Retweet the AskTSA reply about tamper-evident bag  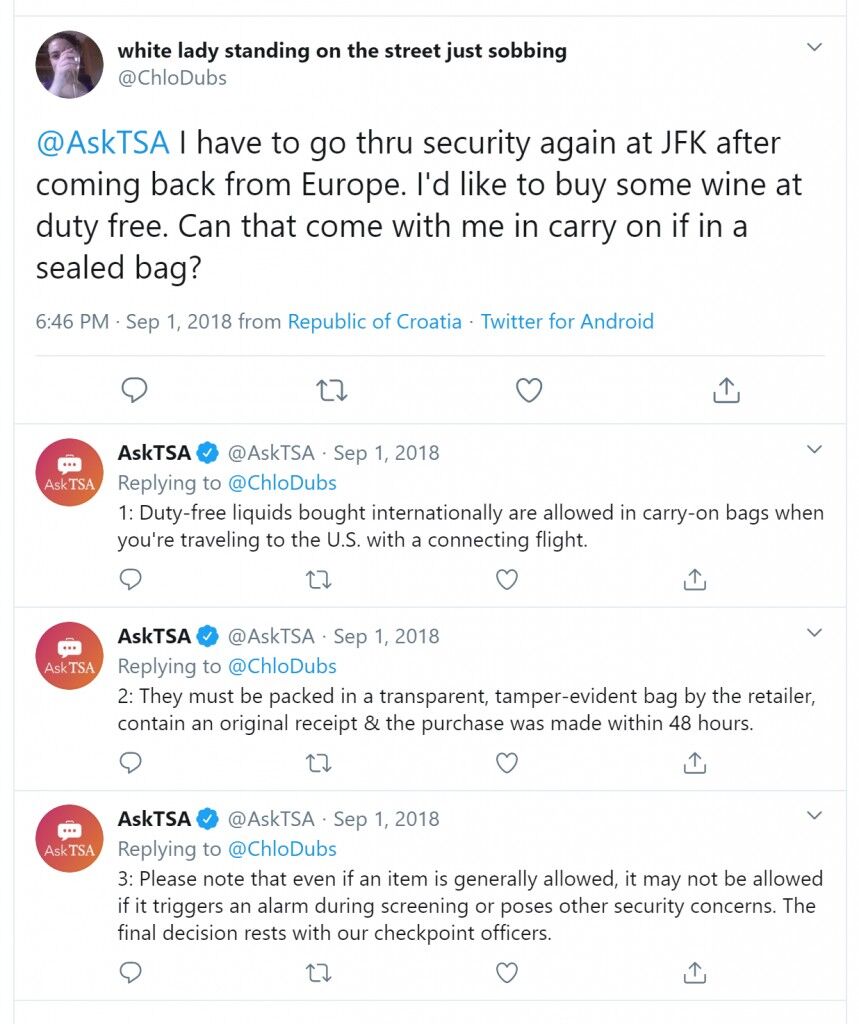319,763
